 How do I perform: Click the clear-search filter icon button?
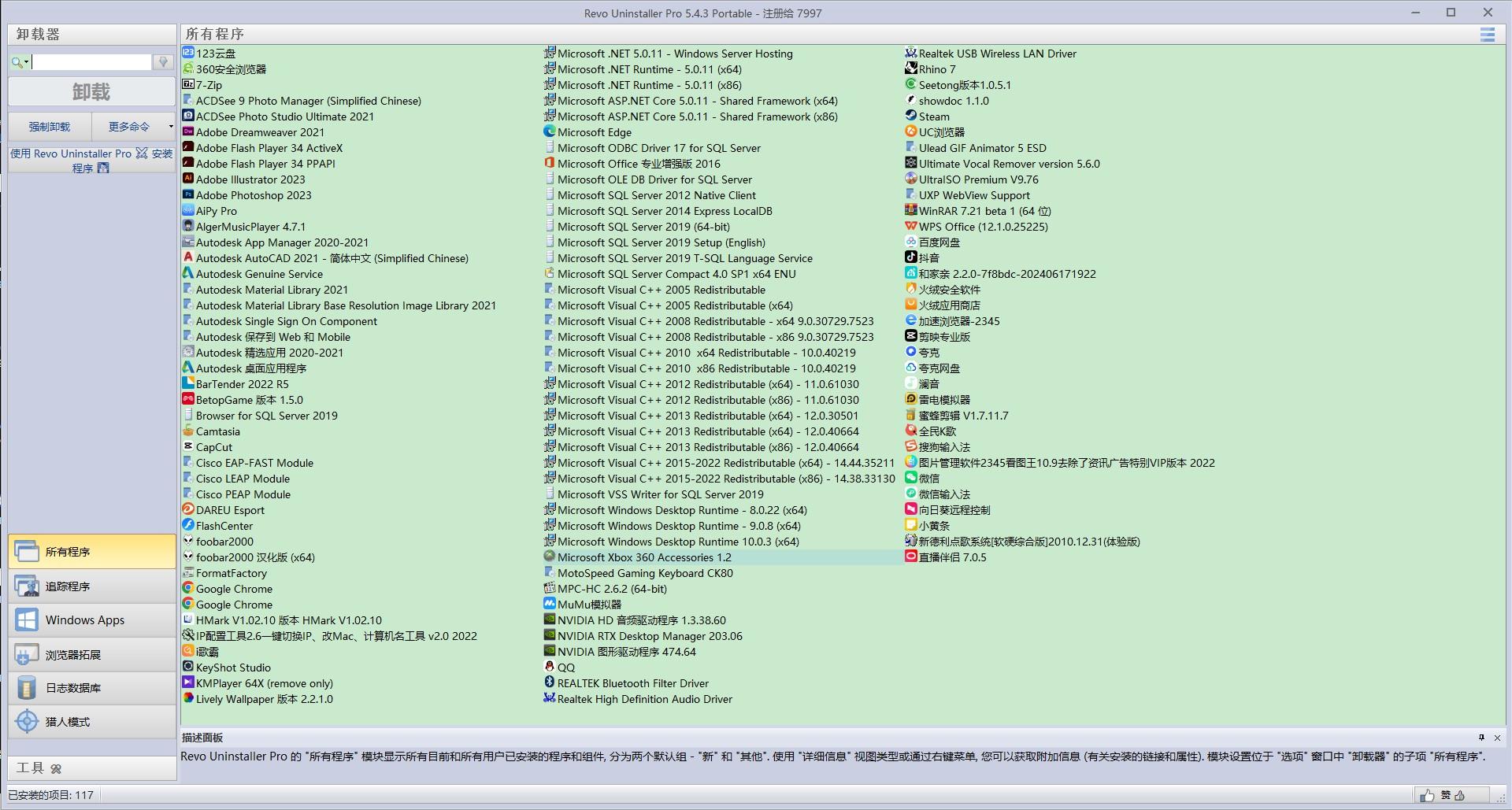click(163, 62)
